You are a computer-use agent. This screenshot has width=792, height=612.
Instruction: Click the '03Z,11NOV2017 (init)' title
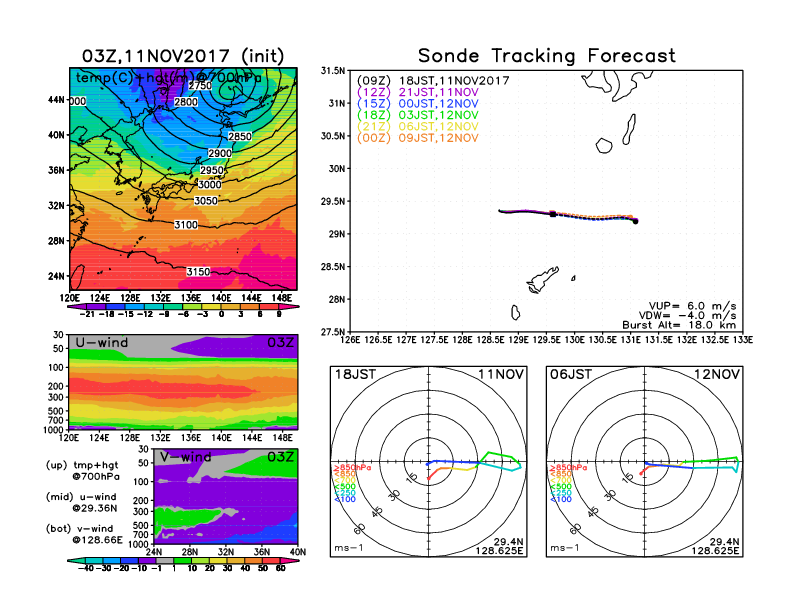coord(183,56)
